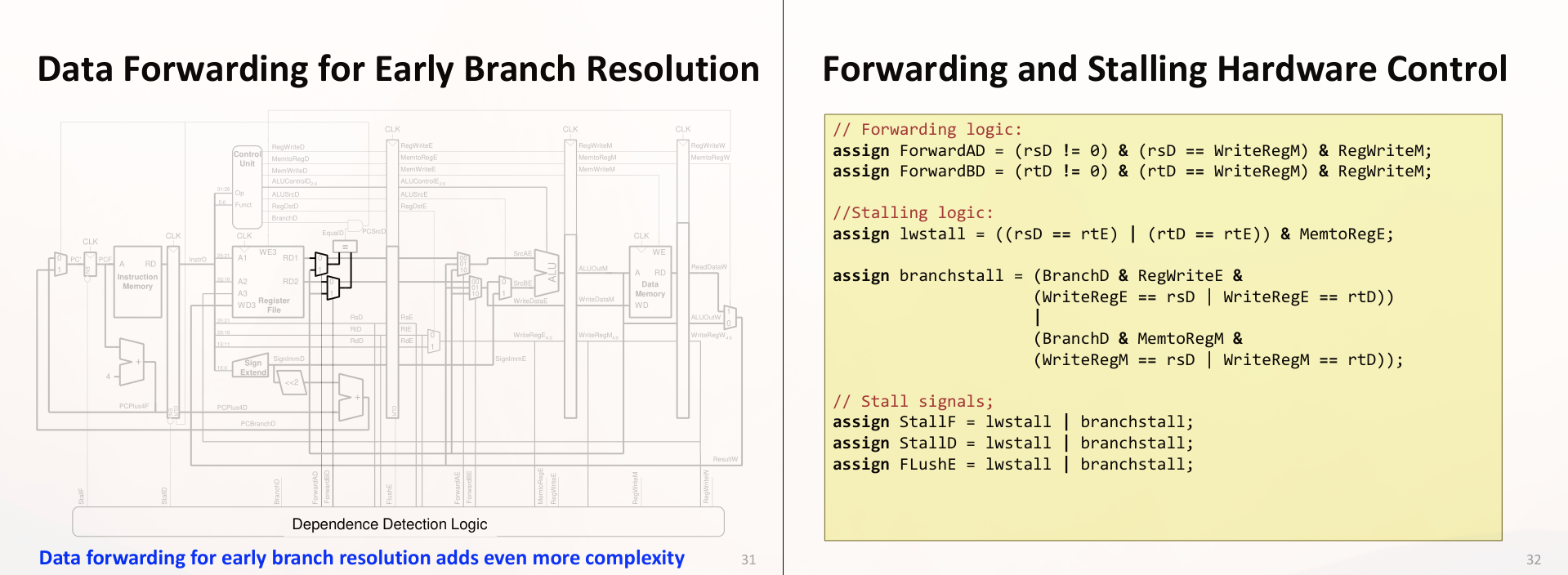Screen dimensions: 1568x575
Task: Select the ALU symbol in the datapath
Action: [x=548, y=272]
